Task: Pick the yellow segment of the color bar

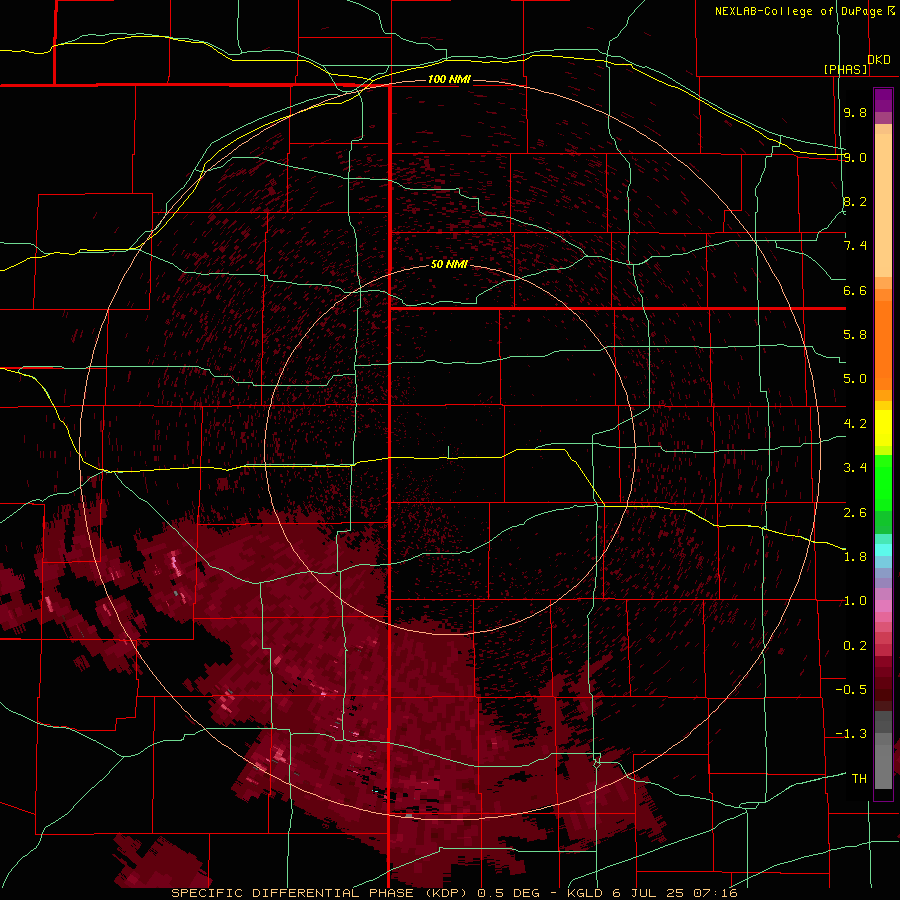Action: (x=883, y=428)
